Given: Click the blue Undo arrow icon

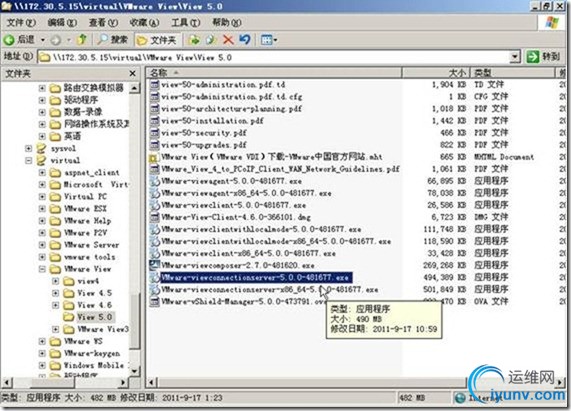Looking at the screenshot, I should 245,39.
